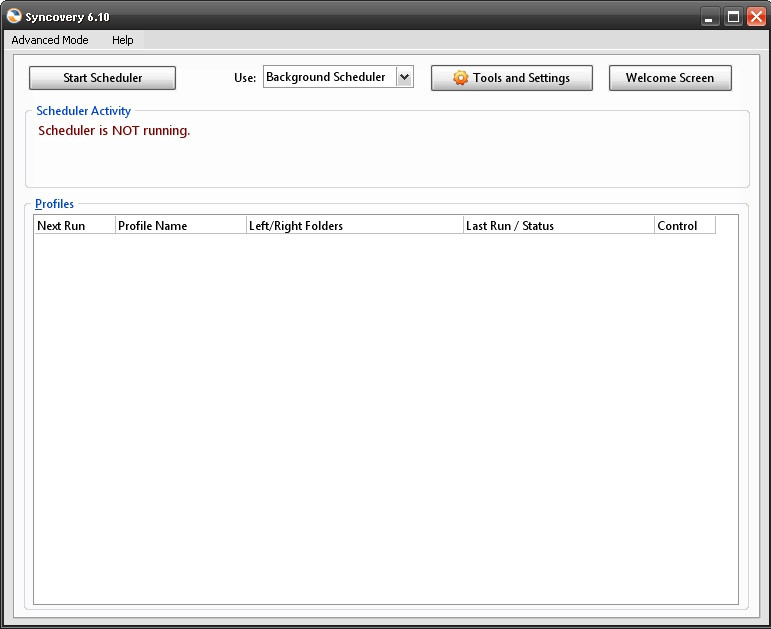The height and width of the screenshot is (629, 771).
Task: Click the Start Scheduler button
Action: pos(102,78)
